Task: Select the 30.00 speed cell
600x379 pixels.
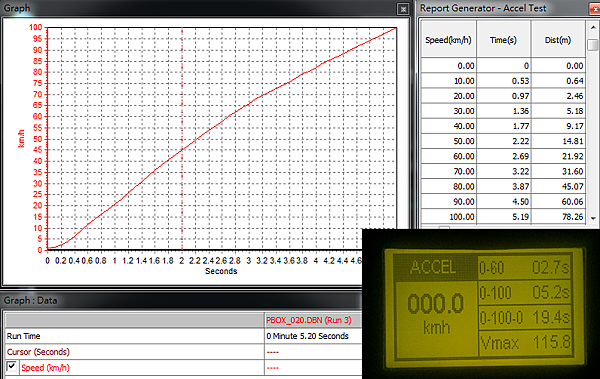Action: (448, 111)
